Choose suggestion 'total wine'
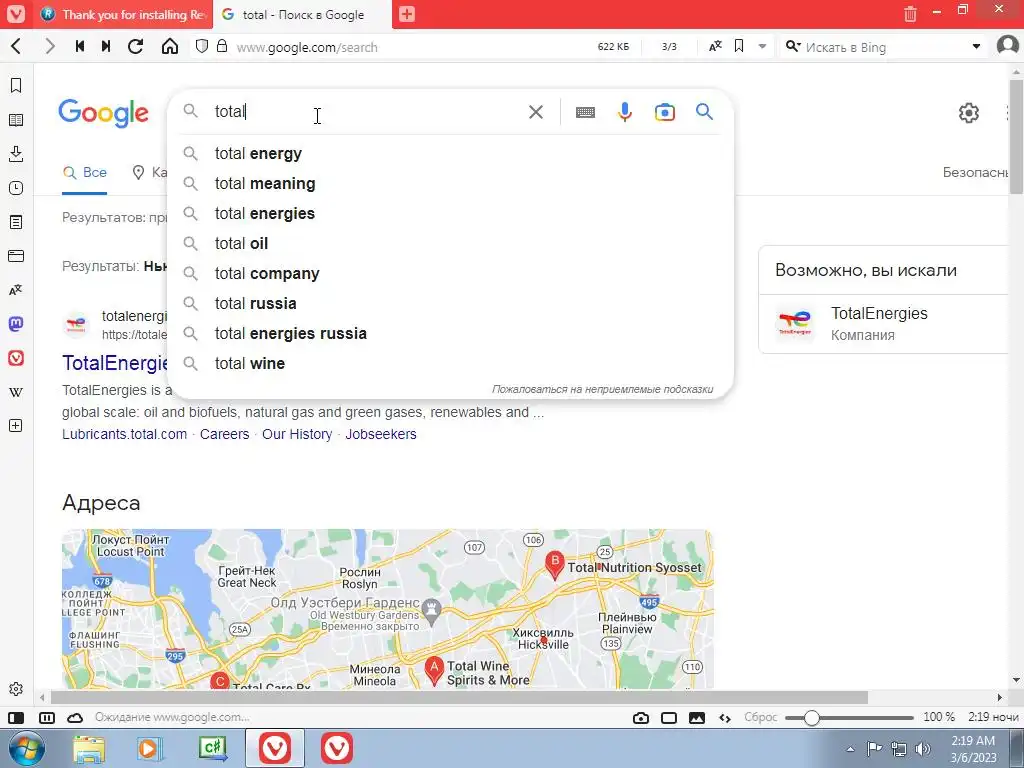 (x=451, y=364)
